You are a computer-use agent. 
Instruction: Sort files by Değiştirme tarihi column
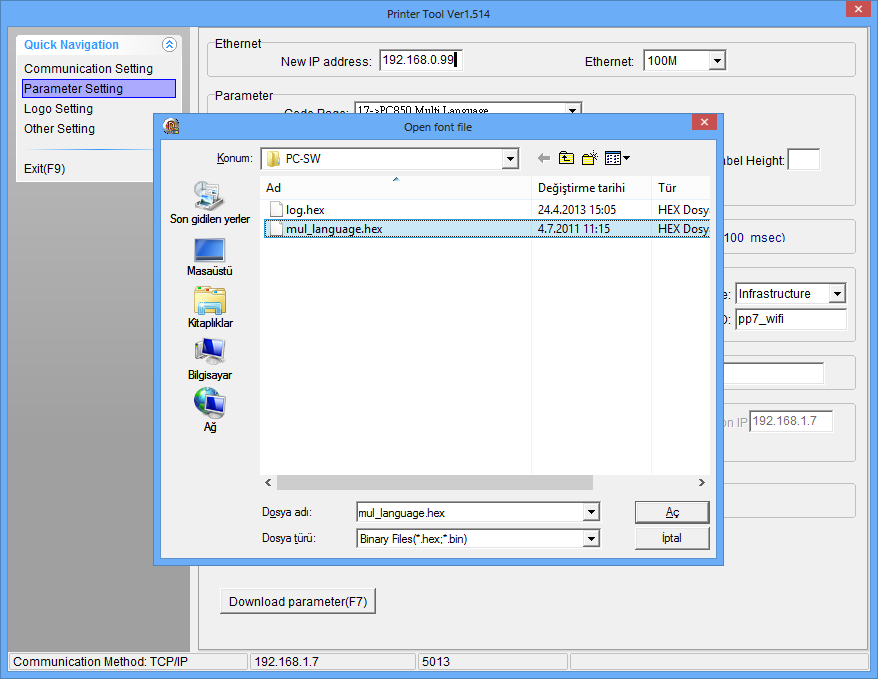[581, 188]
